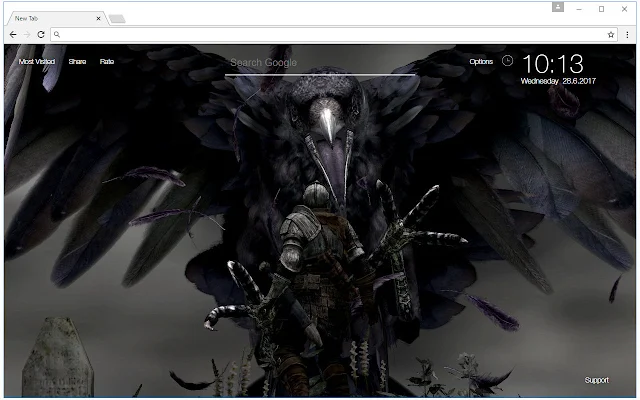The width and height of the screenshot is (640, 400).
Task: Bookmark this page with the star icon
Action: click(611, 35)
